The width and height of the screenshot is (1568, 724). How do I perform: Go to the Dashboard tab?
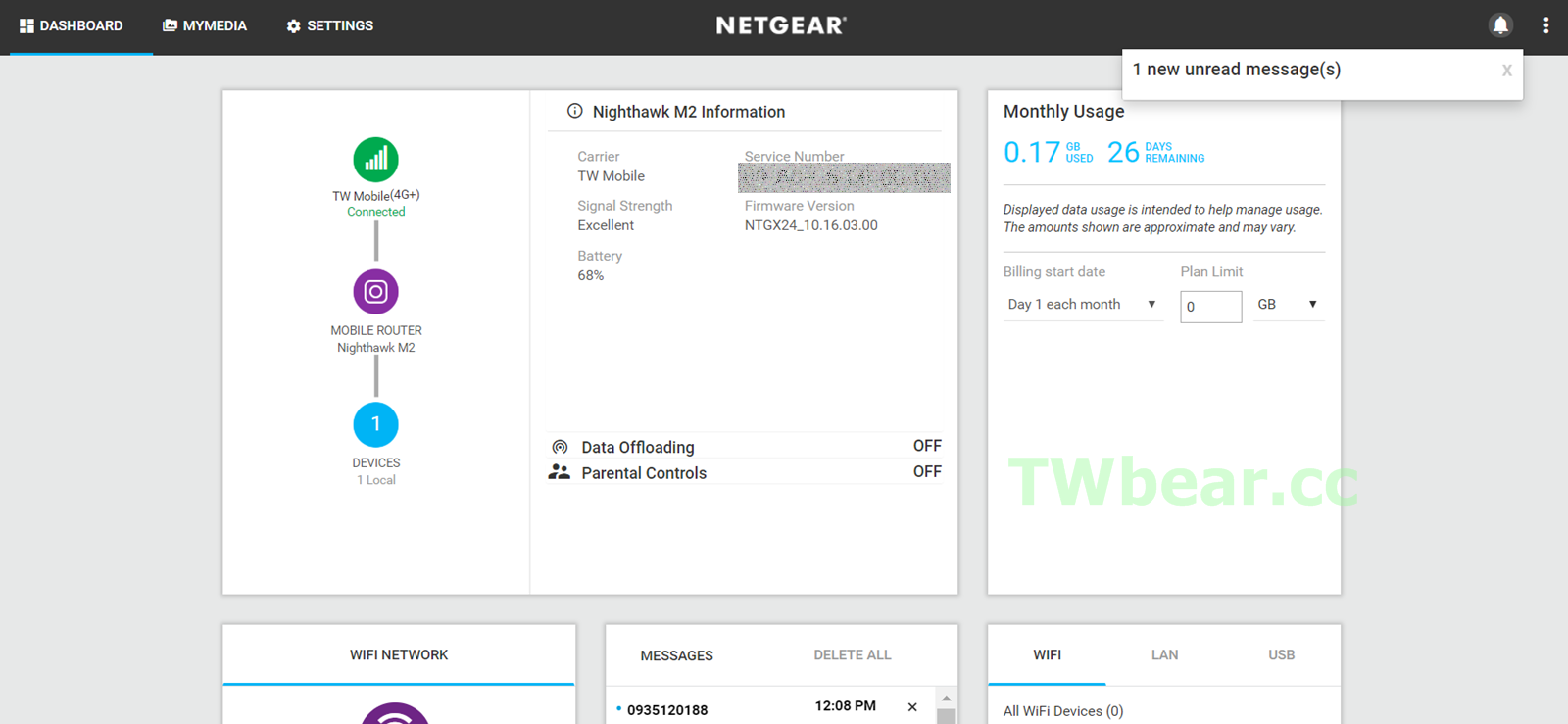[x=81, y=26]
